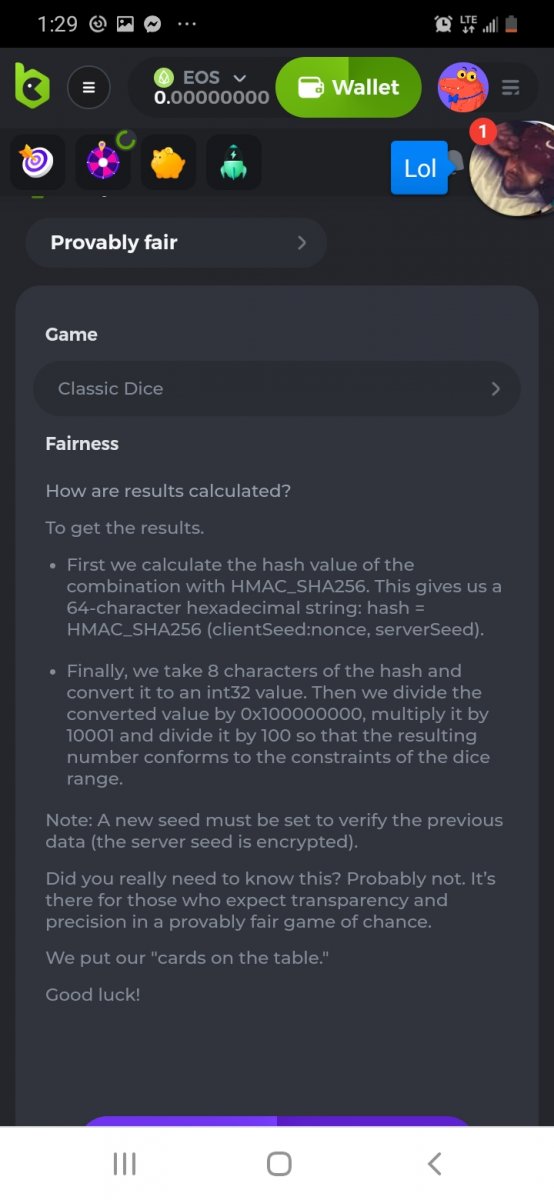Tap the Android back navigation arrow
This screenshot has width=554, height=1200.
coord(434,1163)
